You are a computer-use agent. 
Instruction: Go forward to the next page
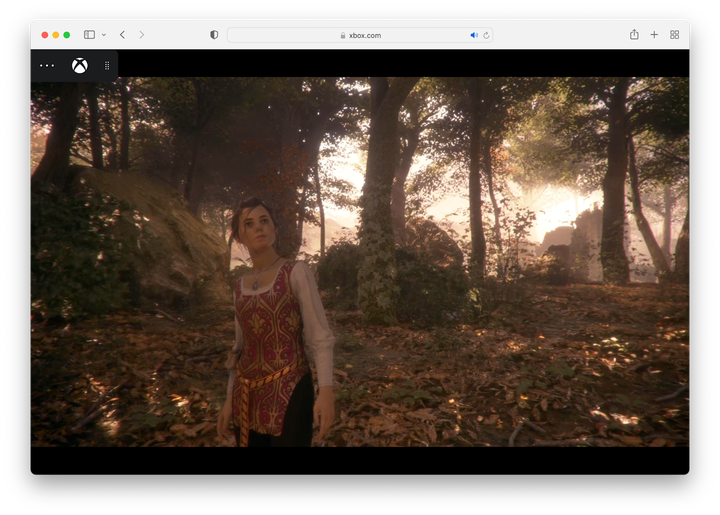pyautogui.click(x=141, y=35)
